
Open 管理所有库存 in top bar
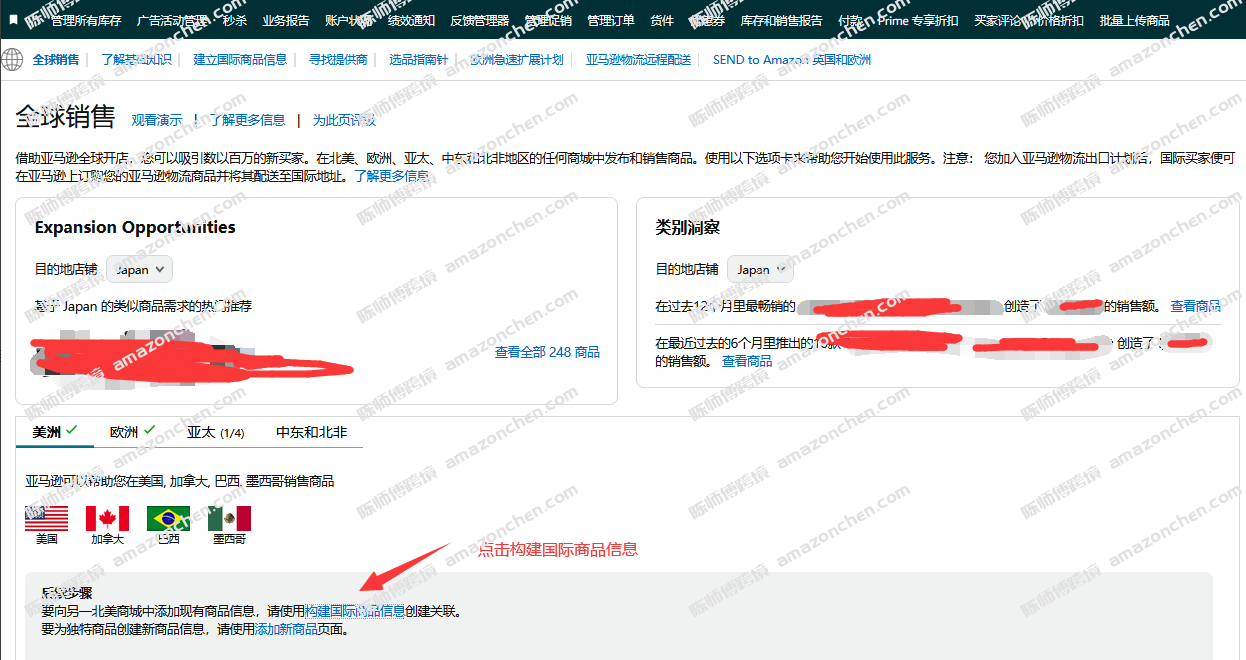(x=86, y=20)
